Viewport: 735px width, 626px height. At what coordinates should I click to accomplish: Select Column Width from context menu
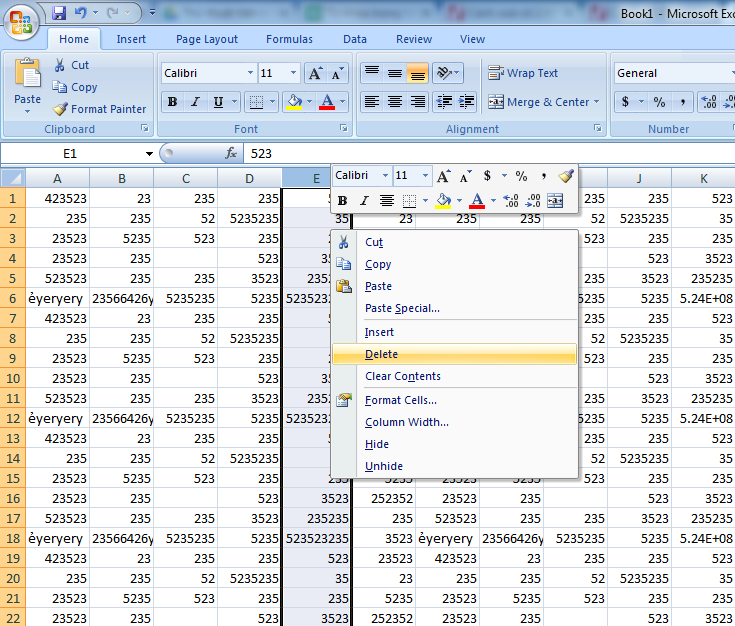pos(406,422)
